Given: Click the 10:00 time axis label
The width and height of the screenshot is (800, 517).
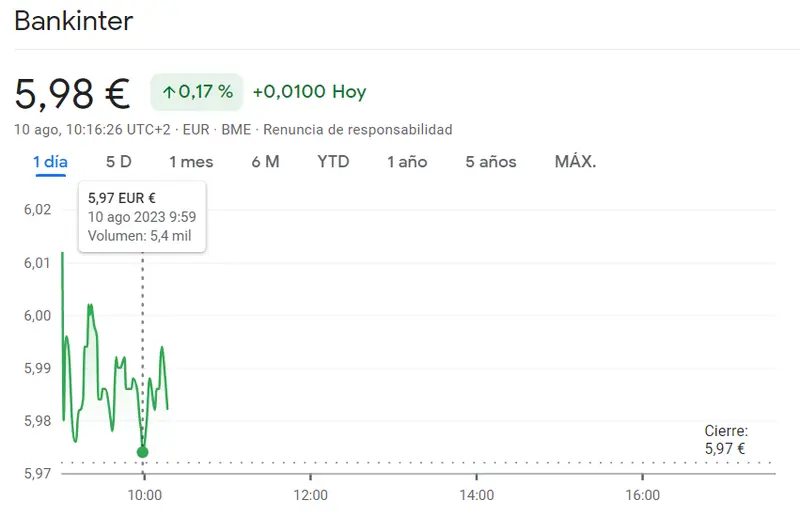Looking at the screenshot, I should [x=145, y=495].
